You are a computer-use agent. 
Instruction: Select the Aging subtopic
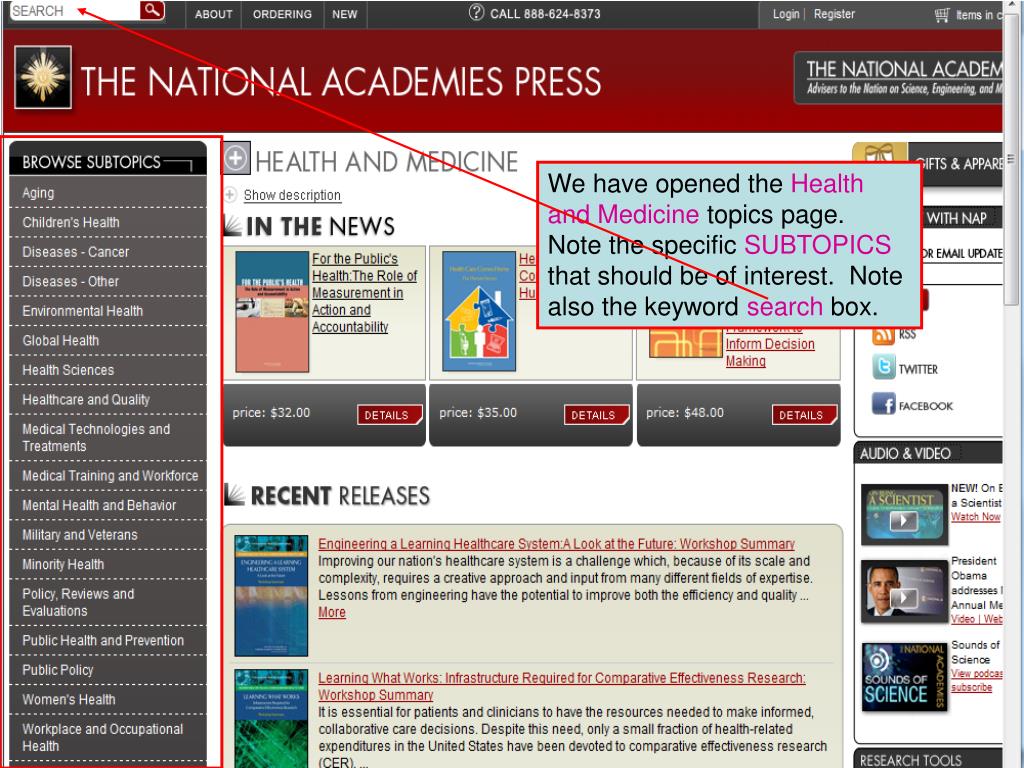(x=108, y=193)
